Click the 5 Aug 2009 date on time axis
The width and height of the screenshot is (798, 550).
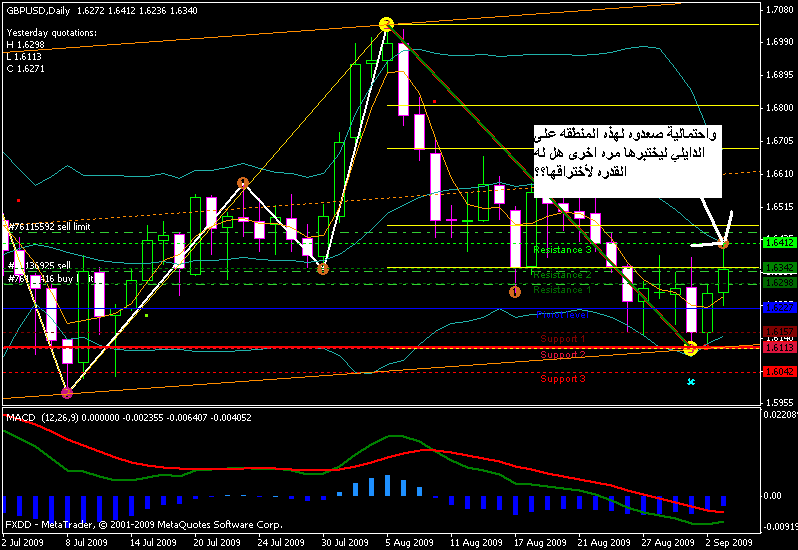point(398,541)
